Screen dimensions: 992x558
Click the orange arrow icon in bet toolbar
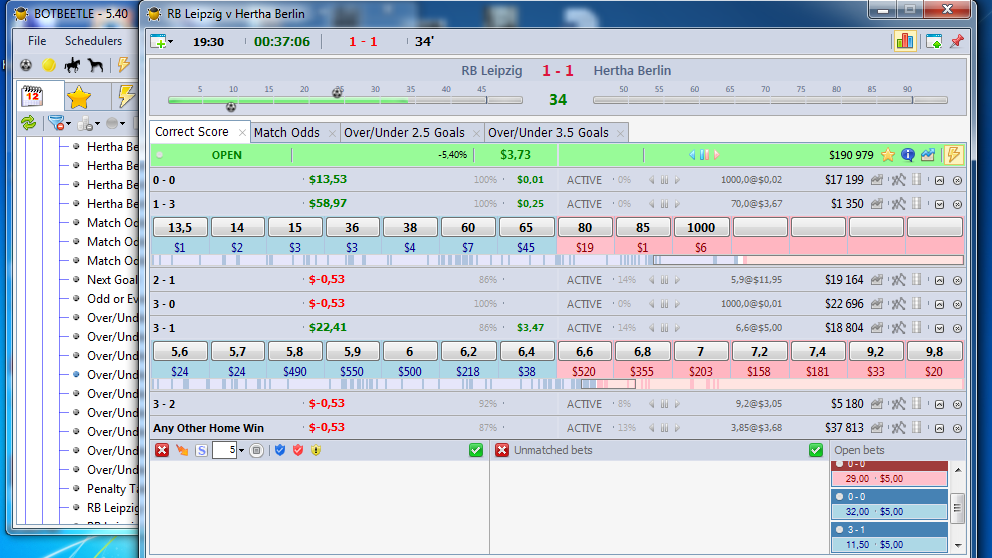(x=182, y=450)
